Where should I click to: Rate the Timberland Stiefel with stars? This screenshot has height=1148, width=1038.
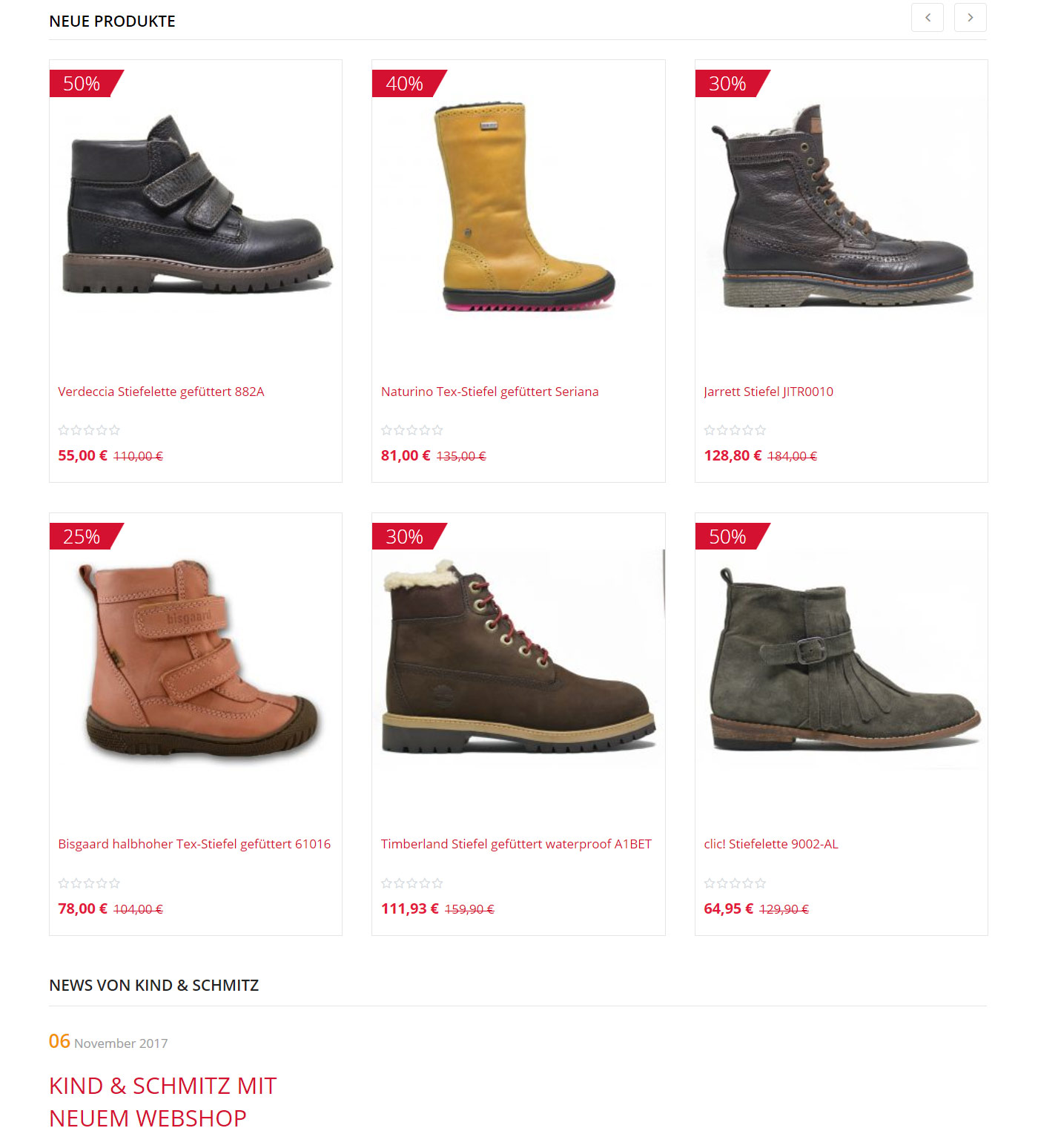411,883
